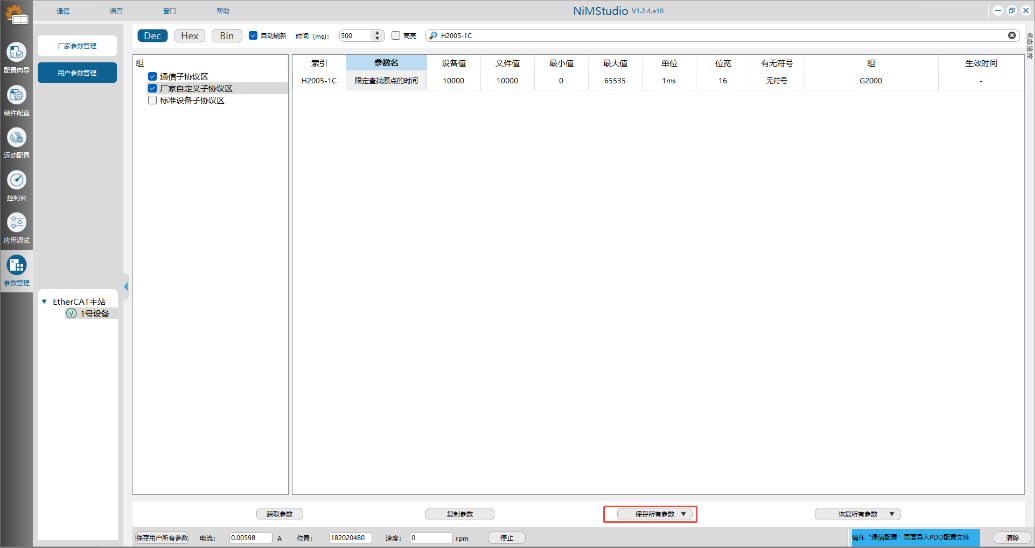The height and width of the screenshot is (548, 1035).
Task: Uncheck the 通信子协议区 group checkbox
Action: pos(152,77)
